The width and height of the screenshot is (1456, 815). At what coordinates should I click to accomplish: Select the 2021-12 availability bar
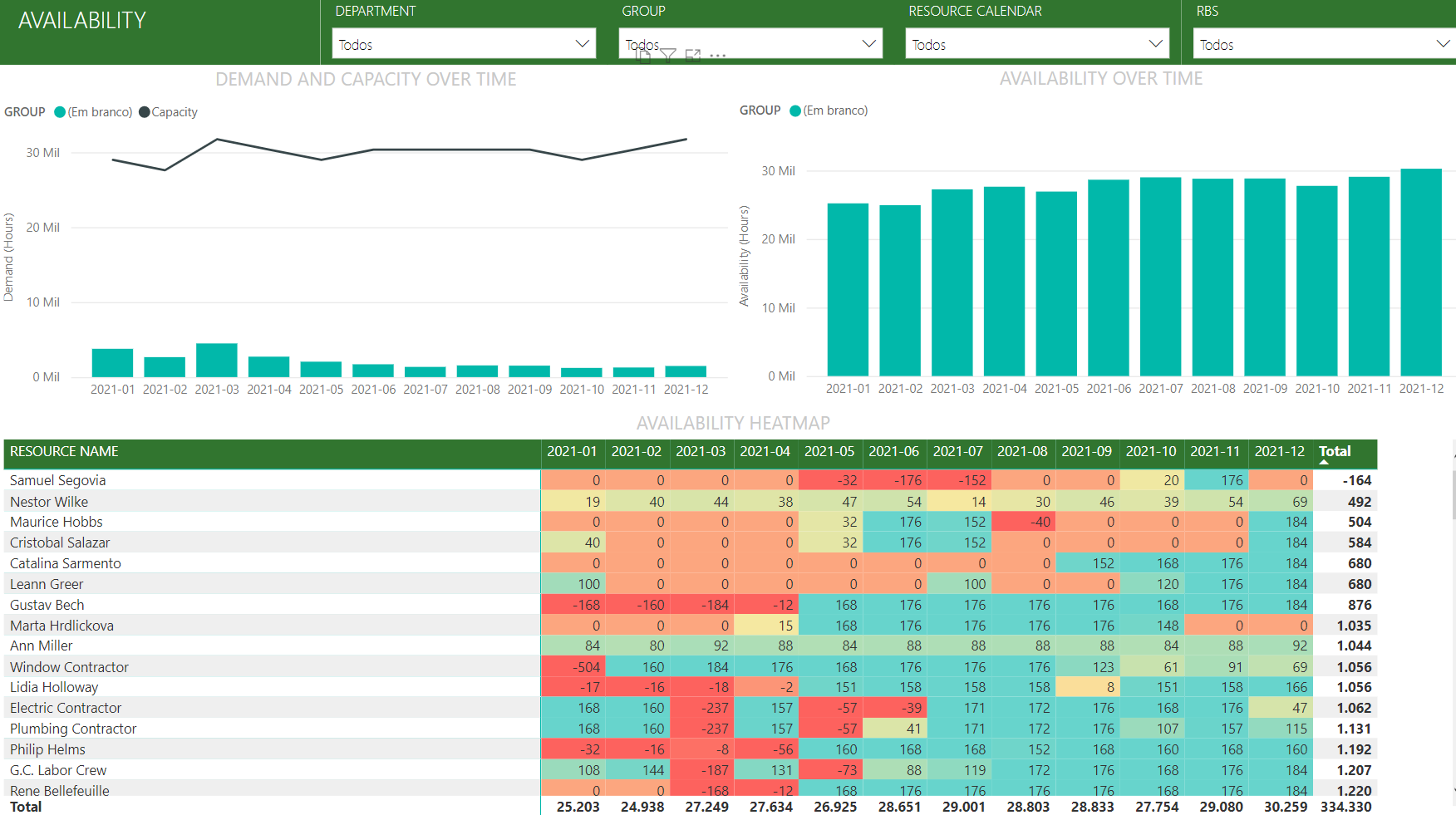(1421, 272)
